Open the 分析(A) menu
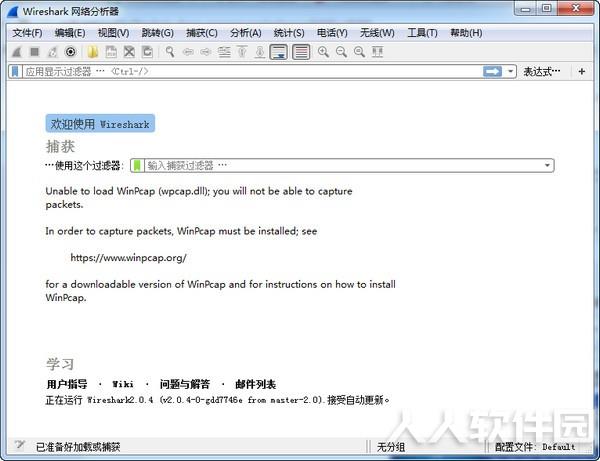This screenshot has width=600, height=461. point(246,33)
